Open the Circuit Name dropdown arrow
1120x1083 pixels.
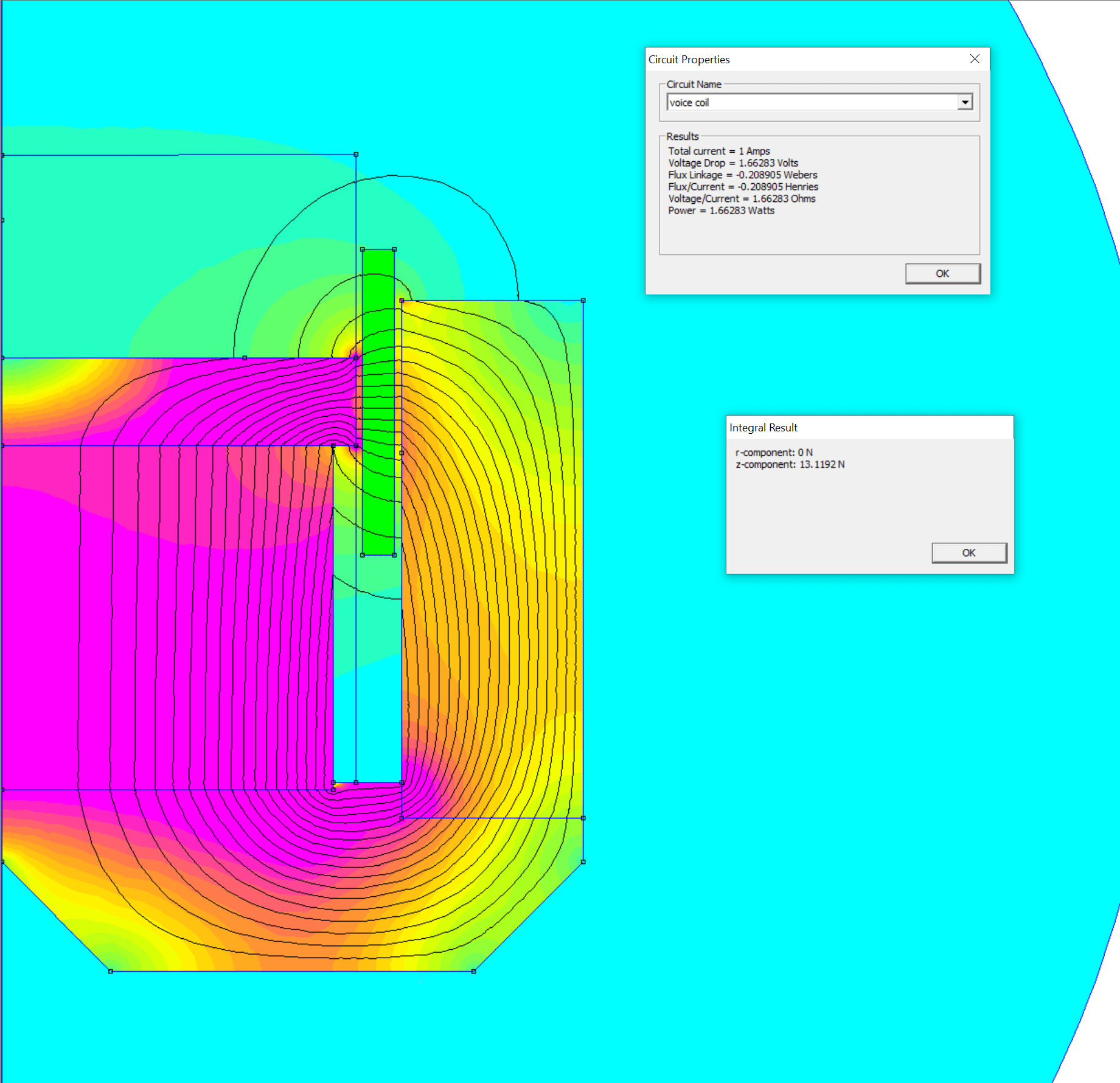pyautogui.click(x=965, y=102)
